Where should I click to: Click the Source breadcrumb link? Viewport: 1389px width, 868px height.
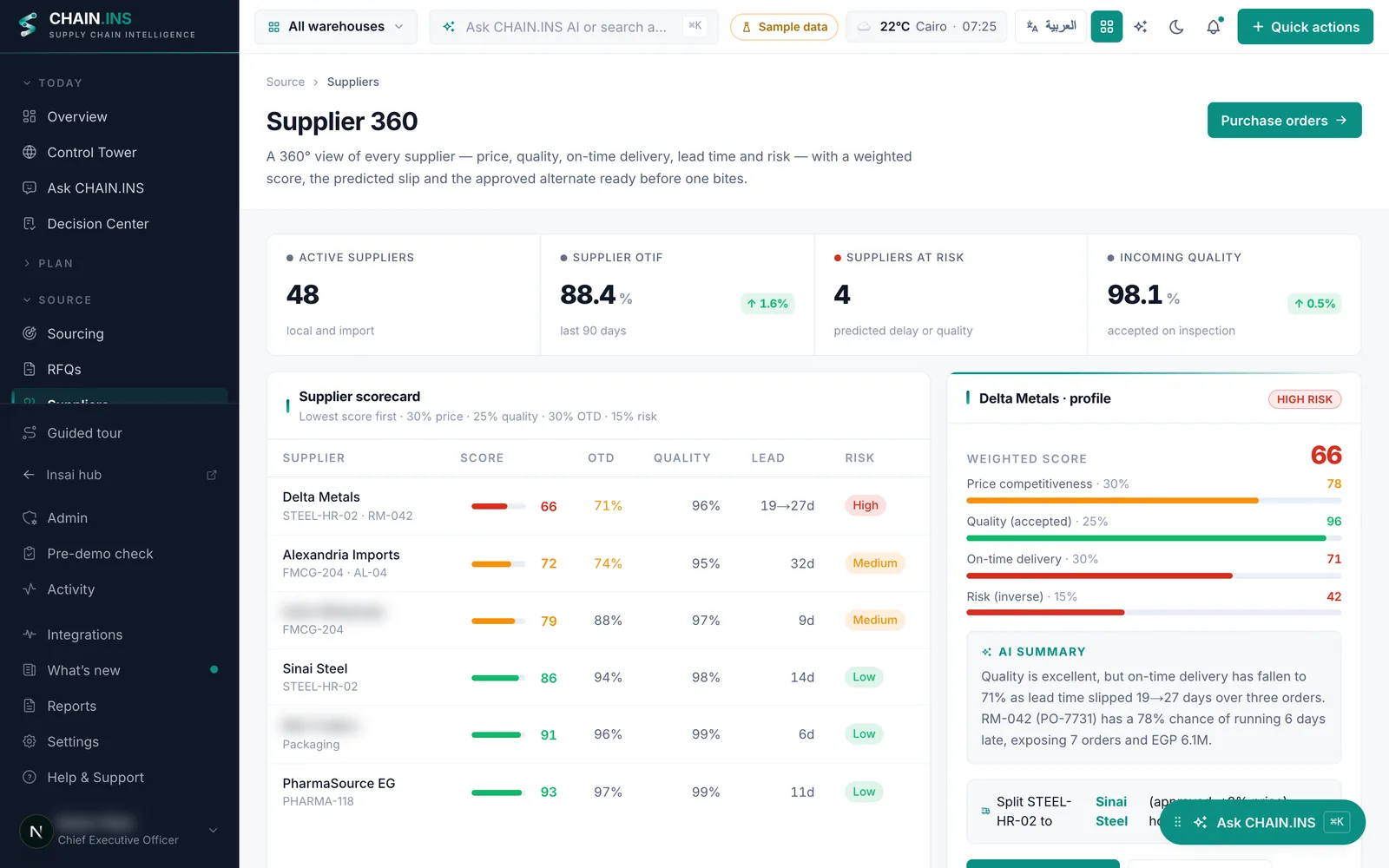286,82
